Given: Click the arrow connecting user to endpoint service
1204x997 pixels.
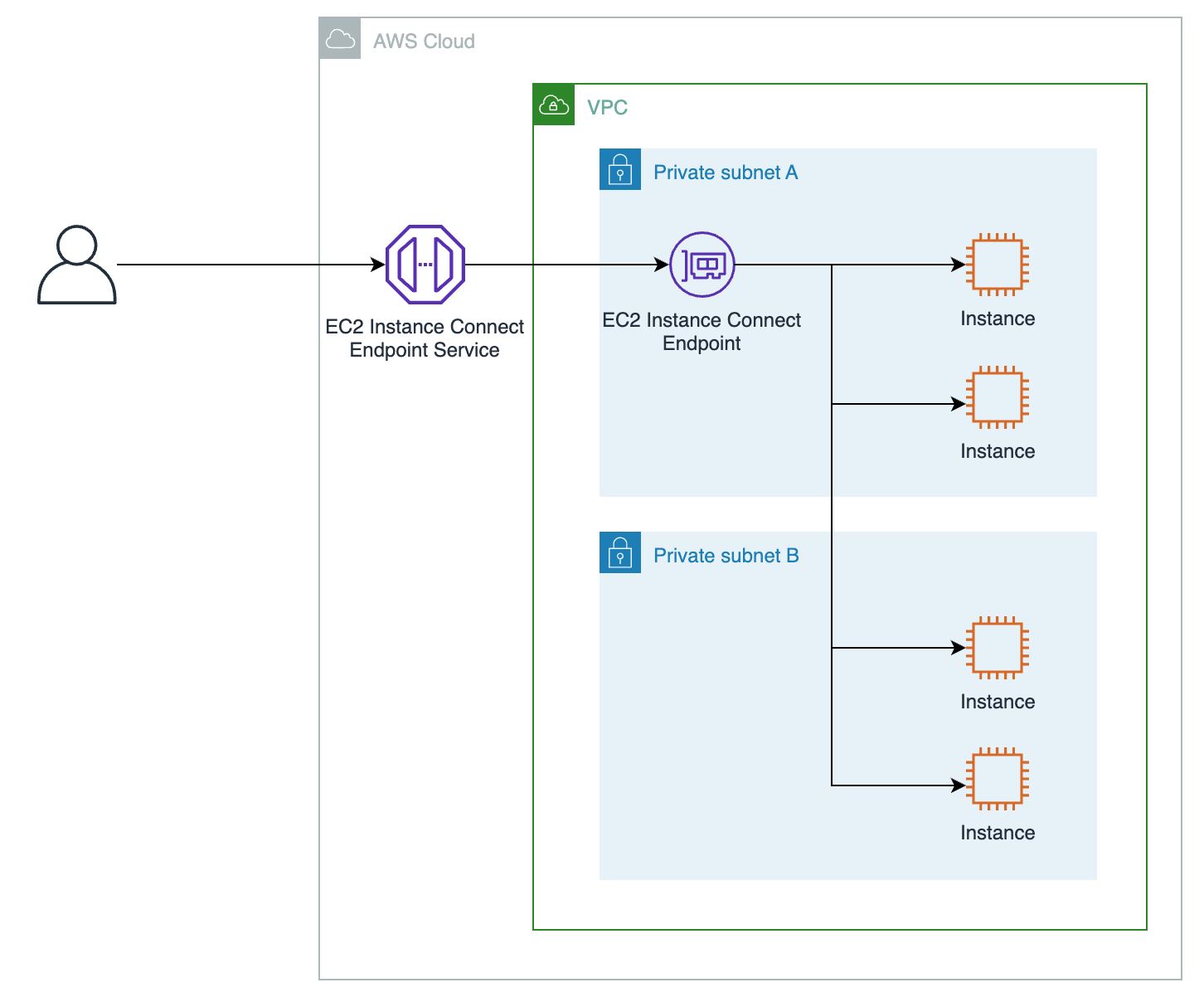Looking at the screenshot, I should 249,265.
